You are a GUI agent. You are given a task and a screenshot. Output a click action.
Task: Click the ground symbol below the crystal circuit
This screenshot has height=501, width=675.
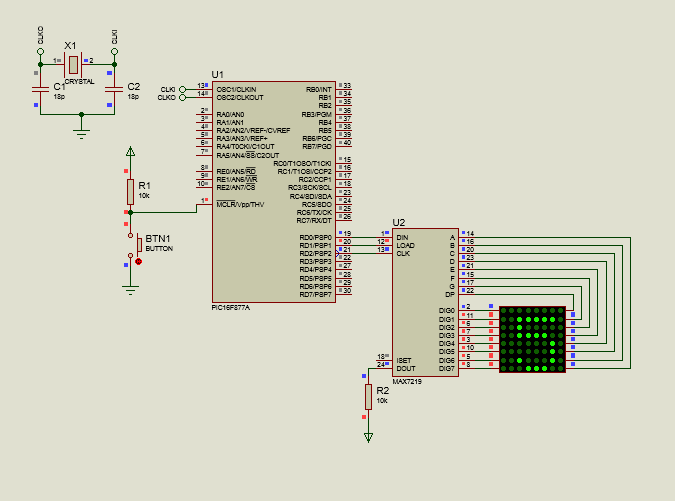coord(81,133)
